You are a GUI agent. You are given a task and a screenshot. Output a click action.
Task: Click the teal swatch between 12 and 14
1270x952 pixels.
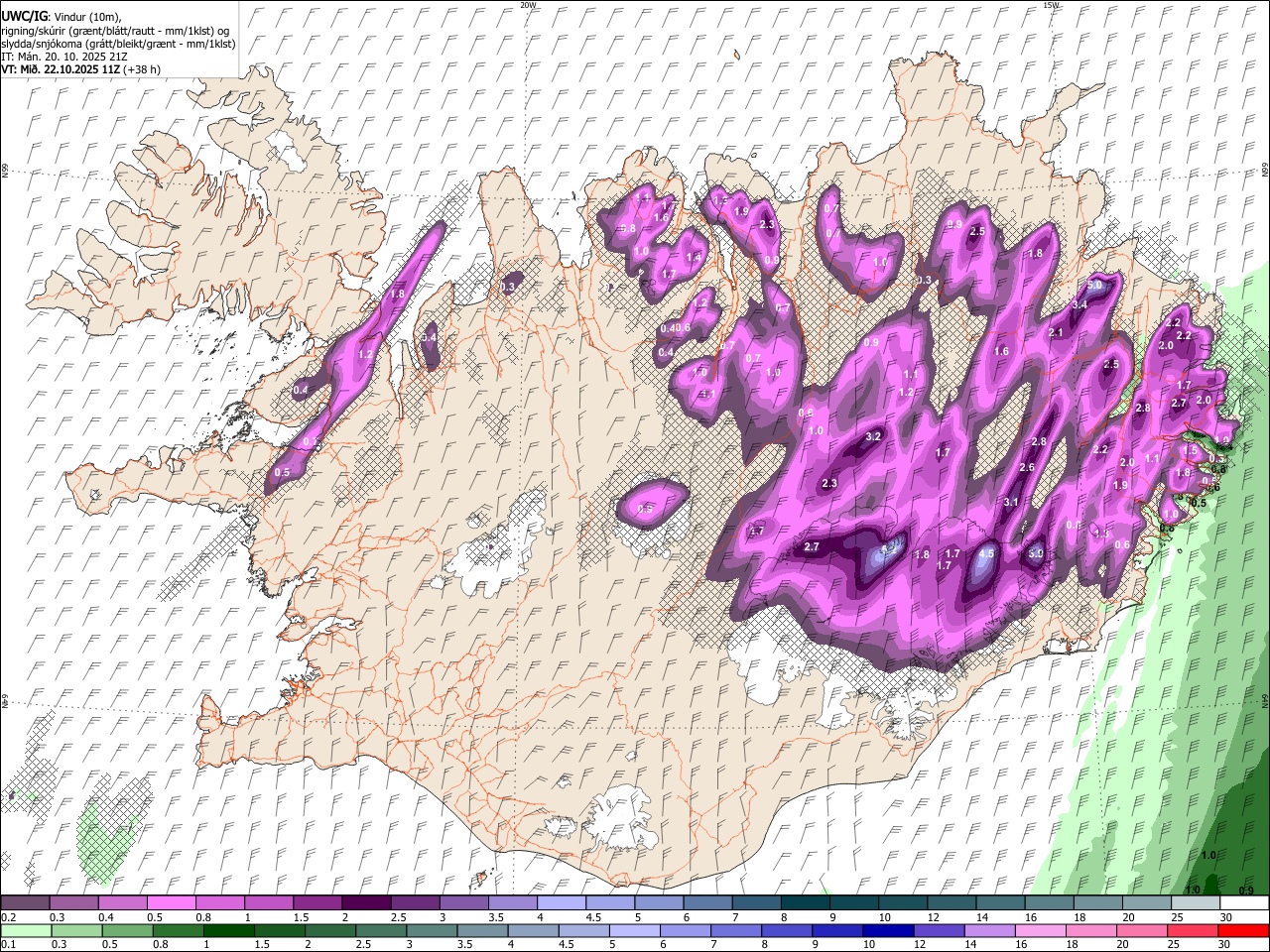pyautogui.click(x=952, y=902)
